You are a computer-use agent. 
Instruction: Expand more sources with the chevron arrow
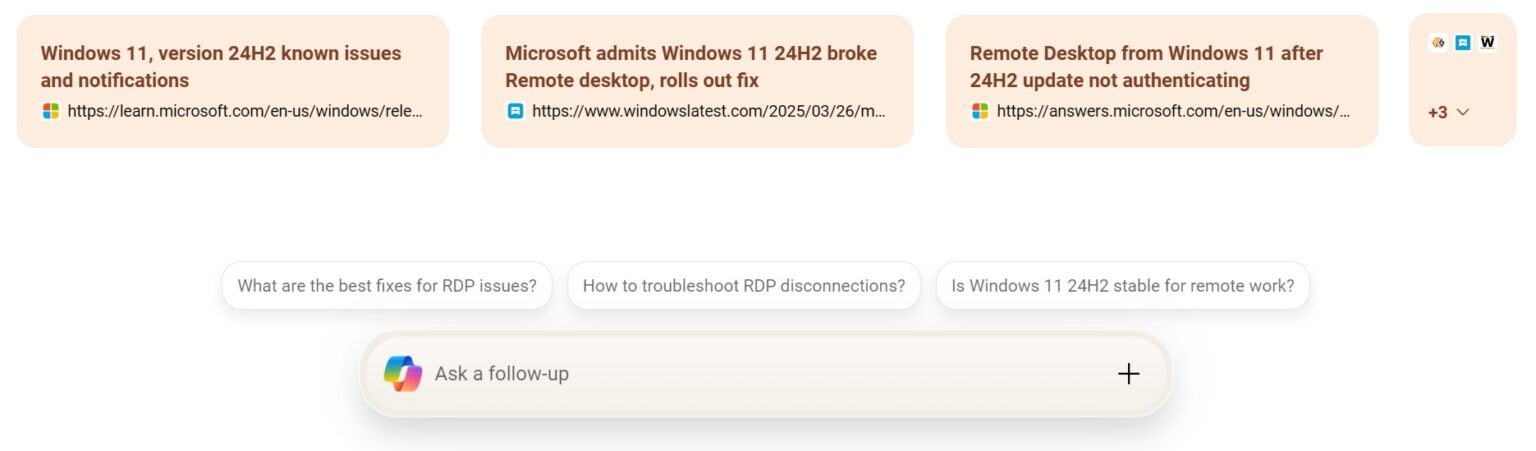[x=1464, y=112]
